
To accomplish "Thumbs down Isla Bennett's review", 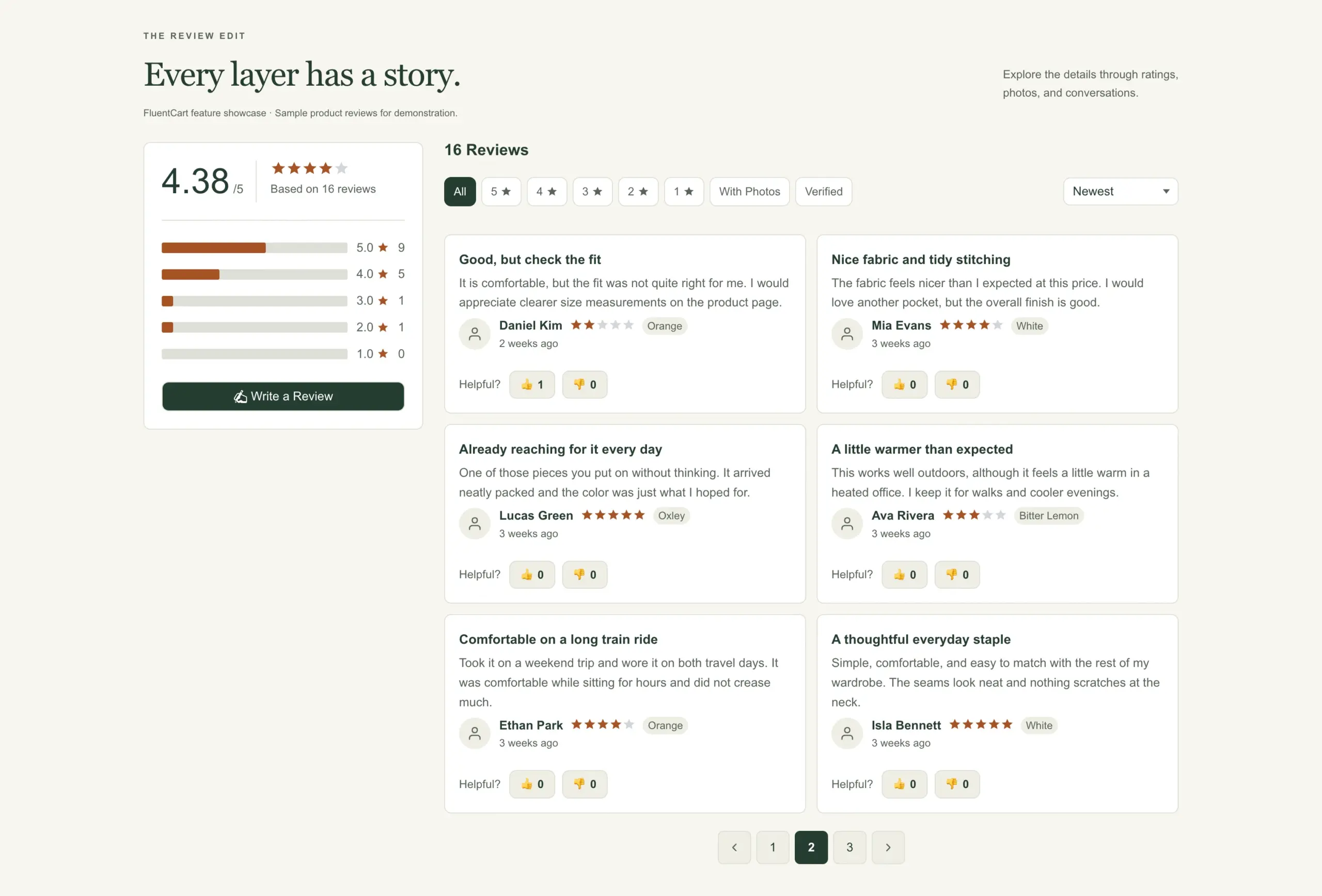I will click(x=957, y=784).
